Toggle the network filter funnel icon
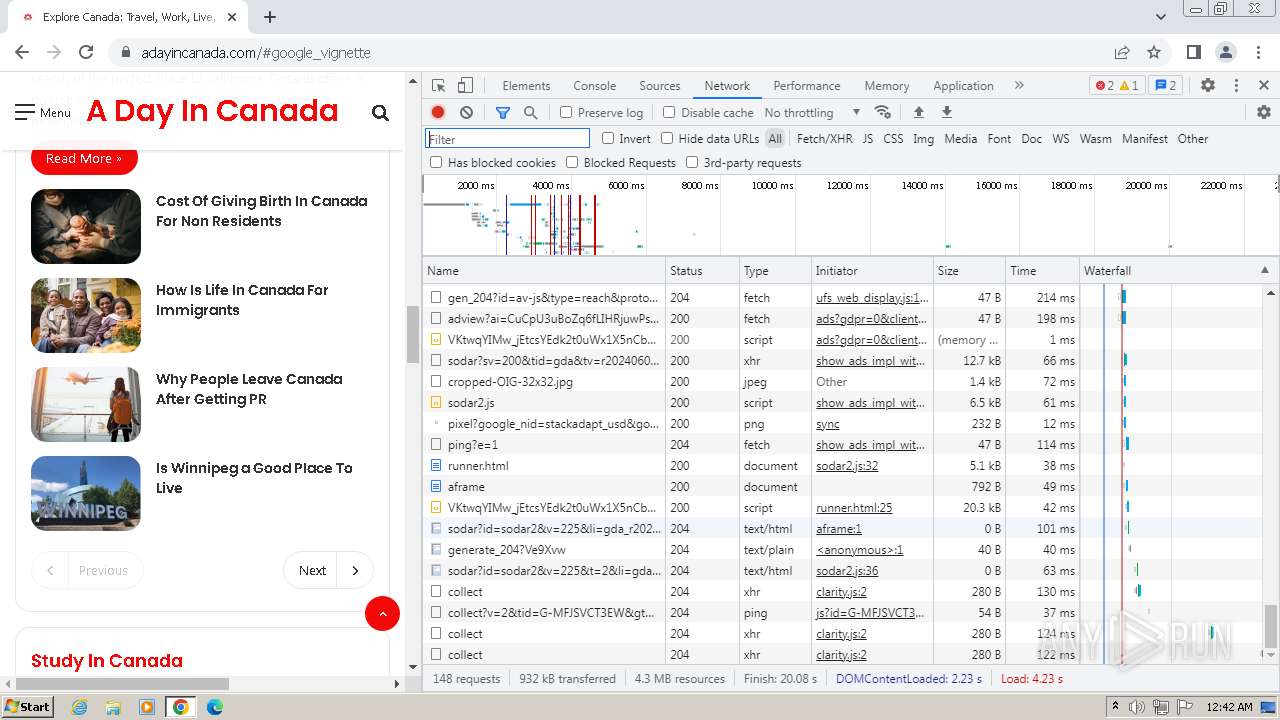This screenshot has height=720, width=1280. 503,113
